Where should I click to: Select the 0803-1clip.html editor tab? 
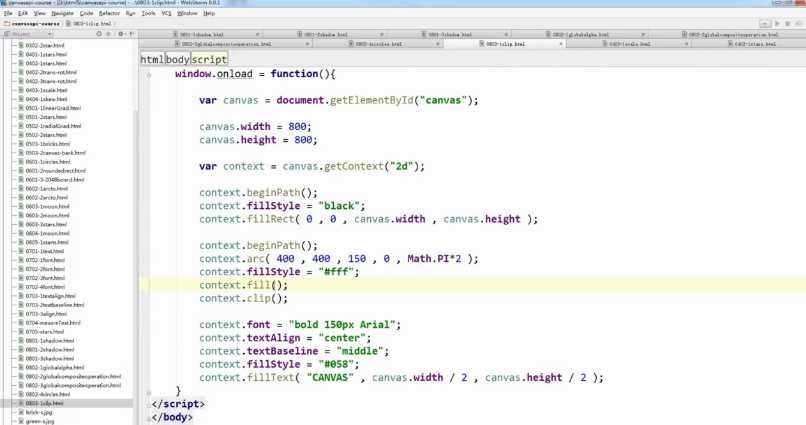(x=504, y=44)
